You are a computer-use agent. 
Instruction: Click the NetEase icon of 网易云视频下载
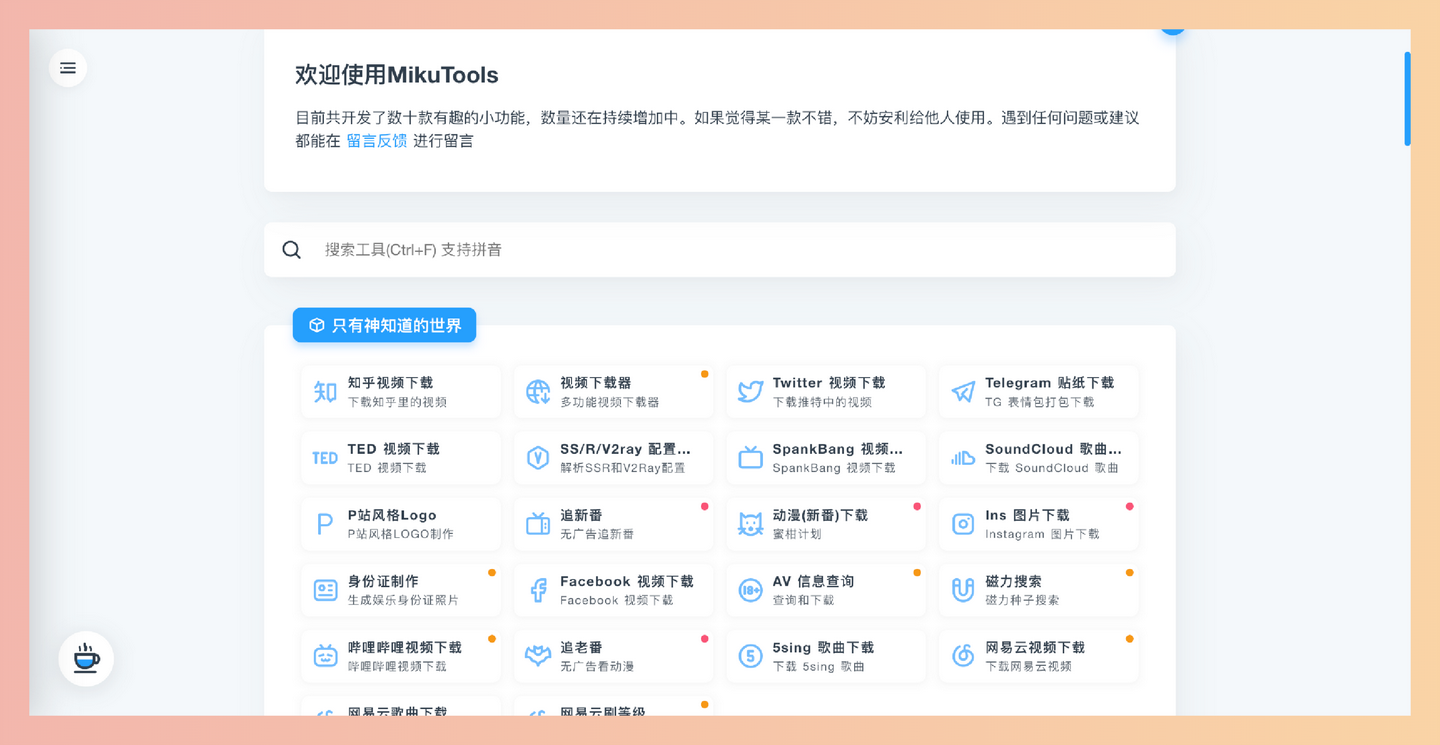[x=963, y=656]
